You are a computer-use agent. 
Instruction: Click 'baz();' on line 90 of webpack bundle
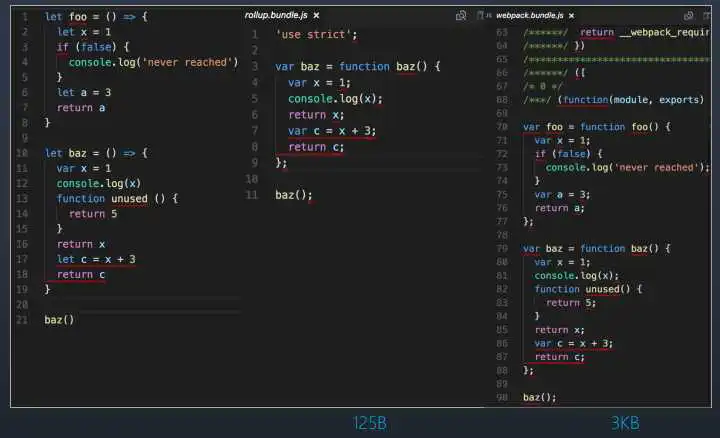coord(540,397)
